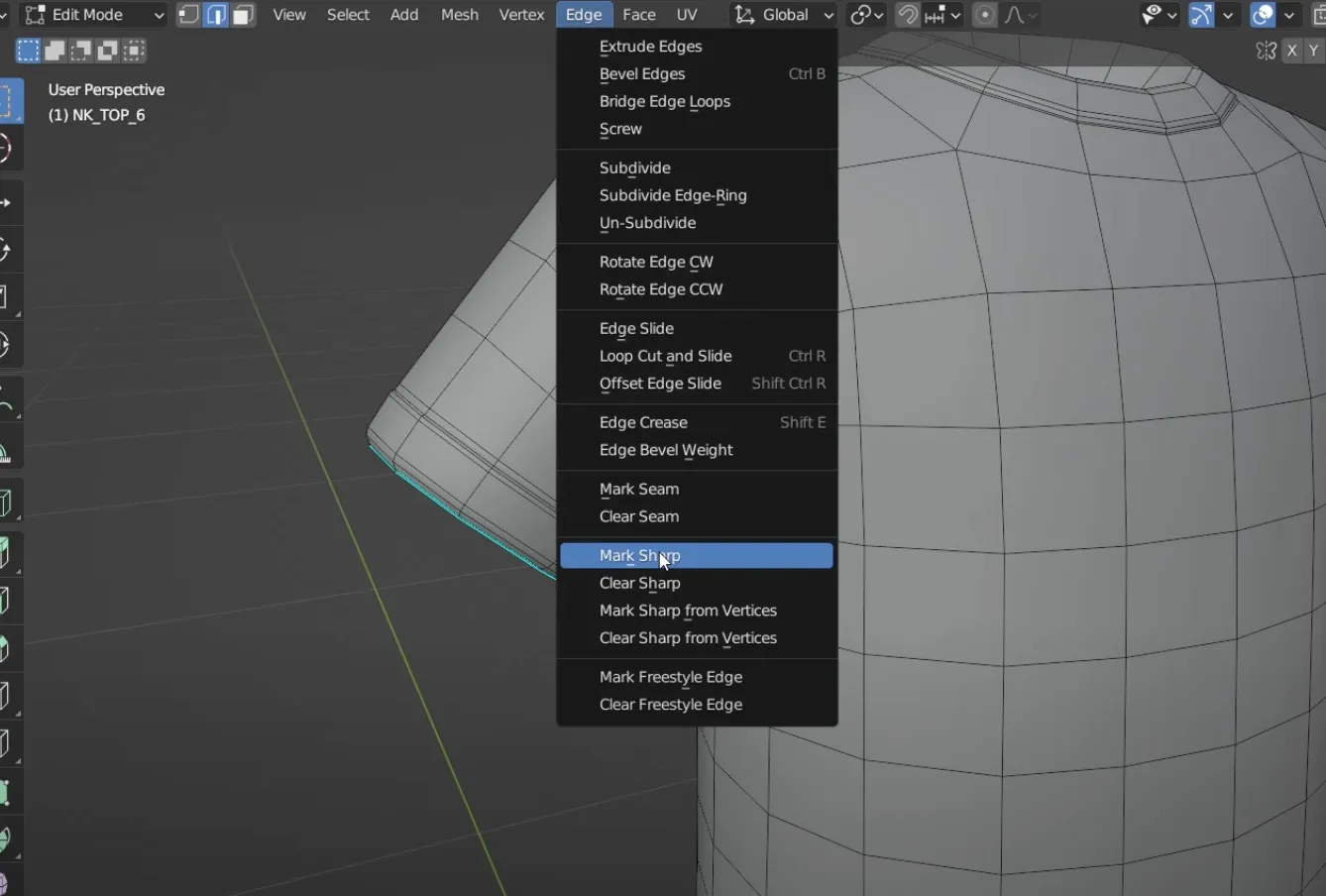Expand the overlays options dropdown arrow
Screen dimensions: 1326x896
[1289, 15]
